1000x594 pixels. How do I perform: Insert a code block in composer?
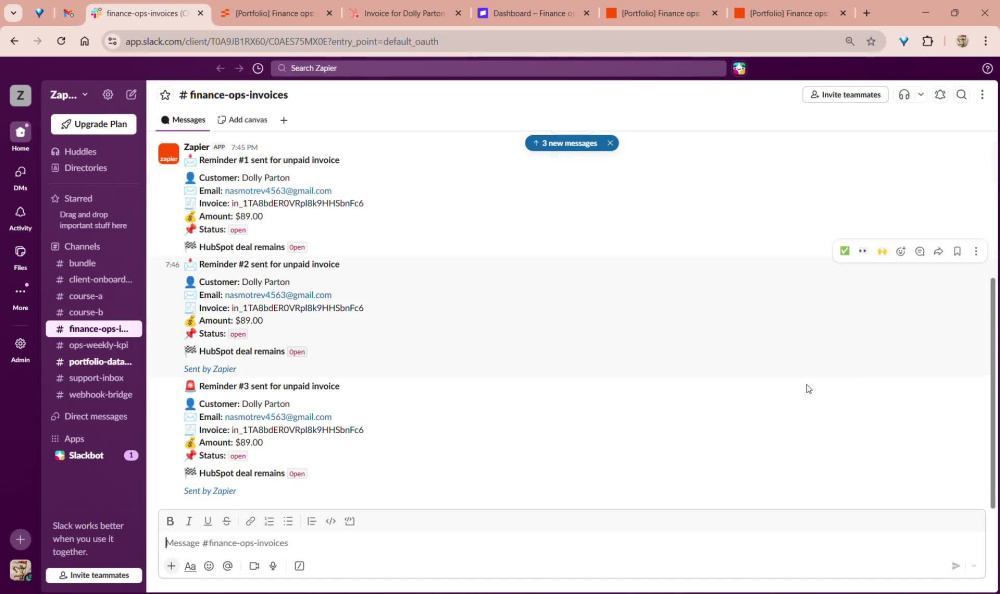349,521
